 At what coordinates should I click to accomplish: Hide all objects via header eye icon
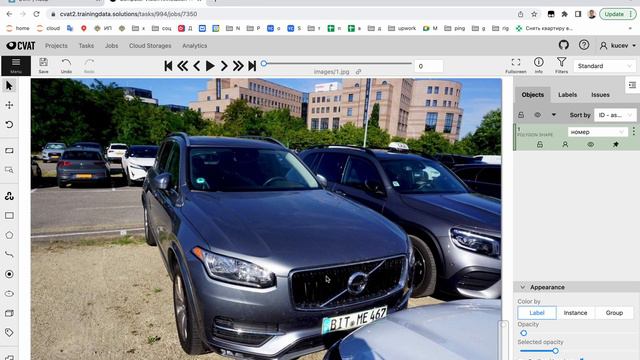[538, 115]
